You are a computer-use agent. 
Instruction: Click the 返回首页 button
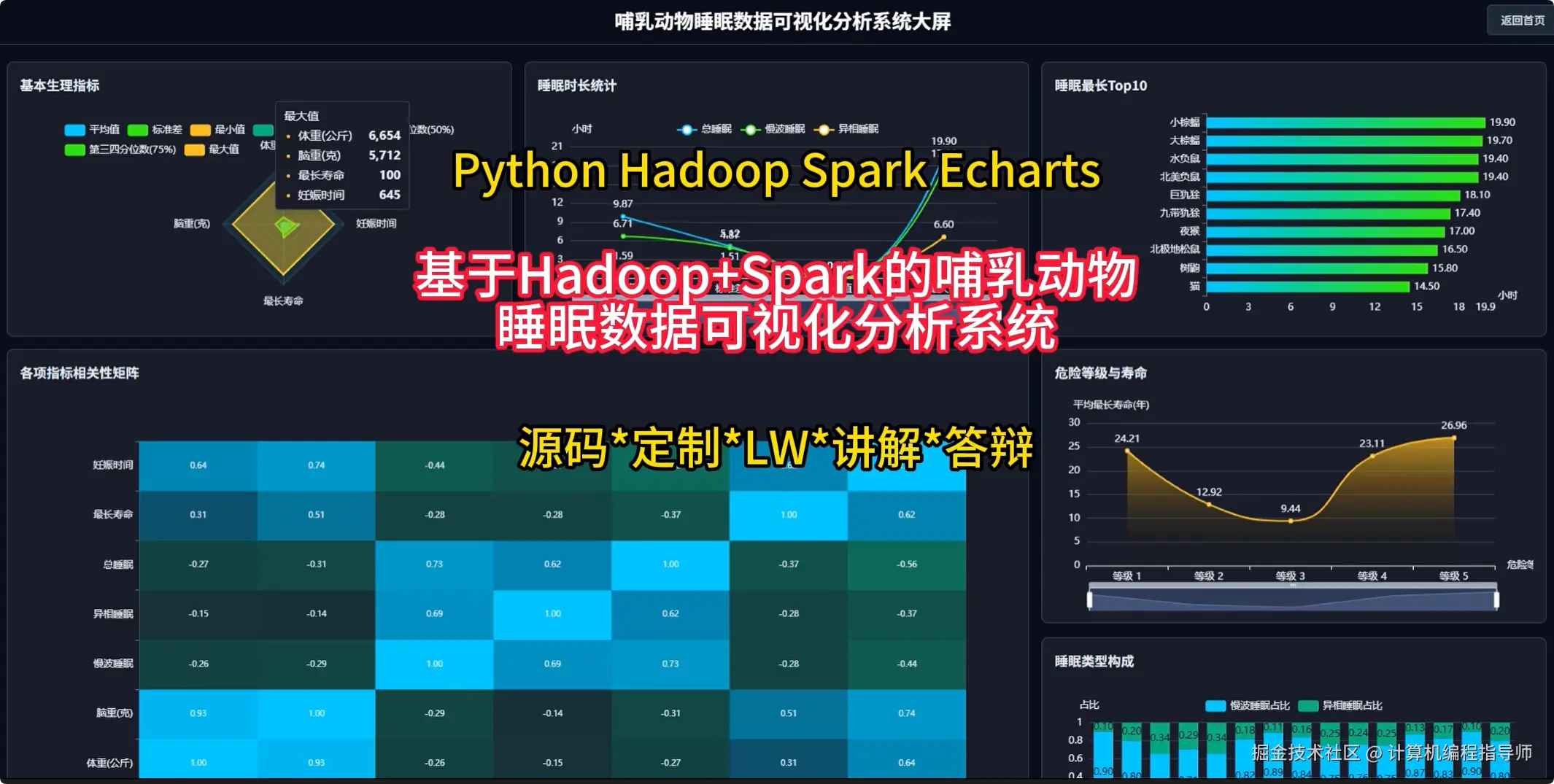click(x=1521, y=20)
